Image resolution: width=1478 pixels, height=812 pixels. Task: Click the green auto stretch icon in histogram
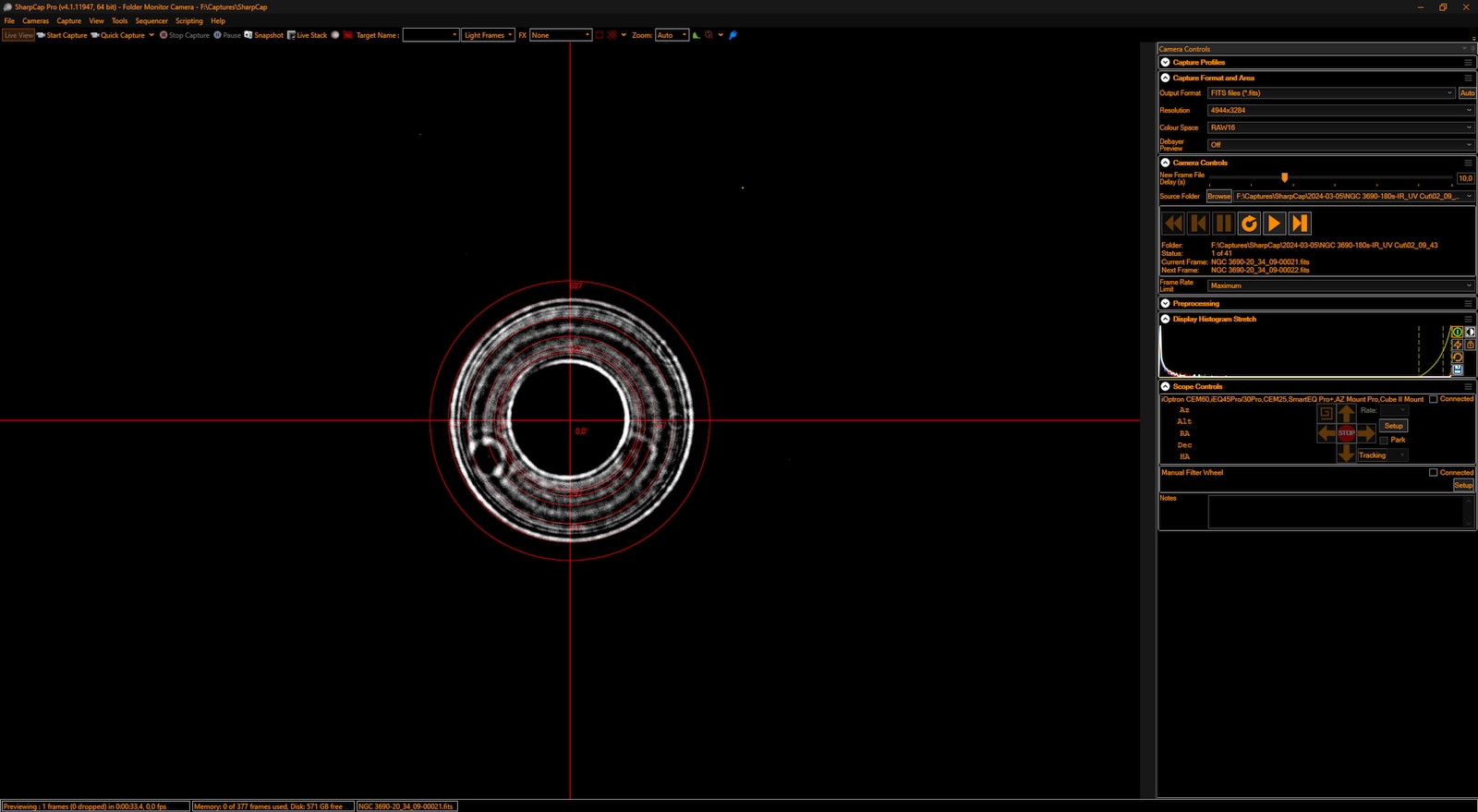(1457, 332)
